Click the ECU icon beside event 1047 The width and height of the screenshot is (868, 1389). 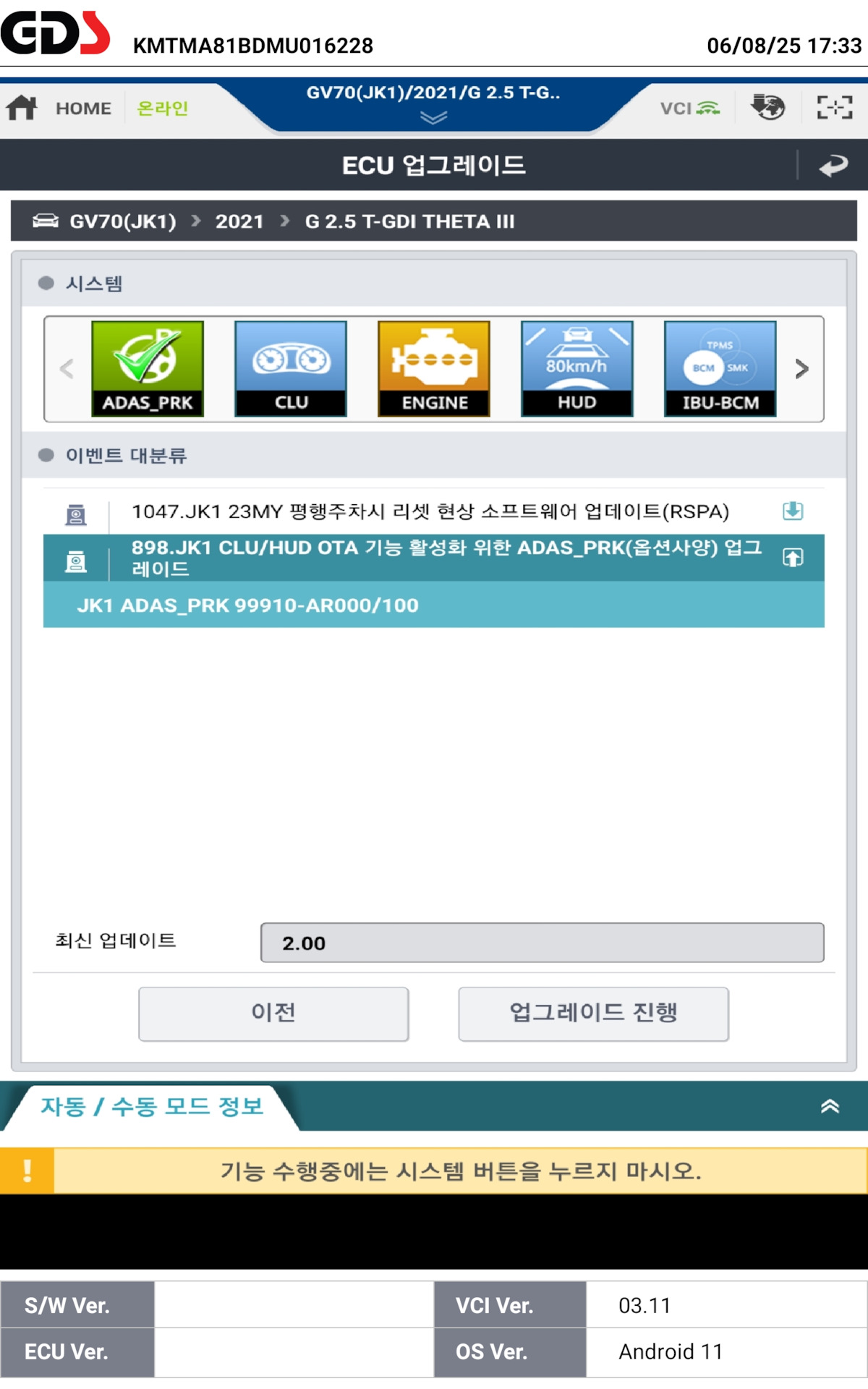76,515
